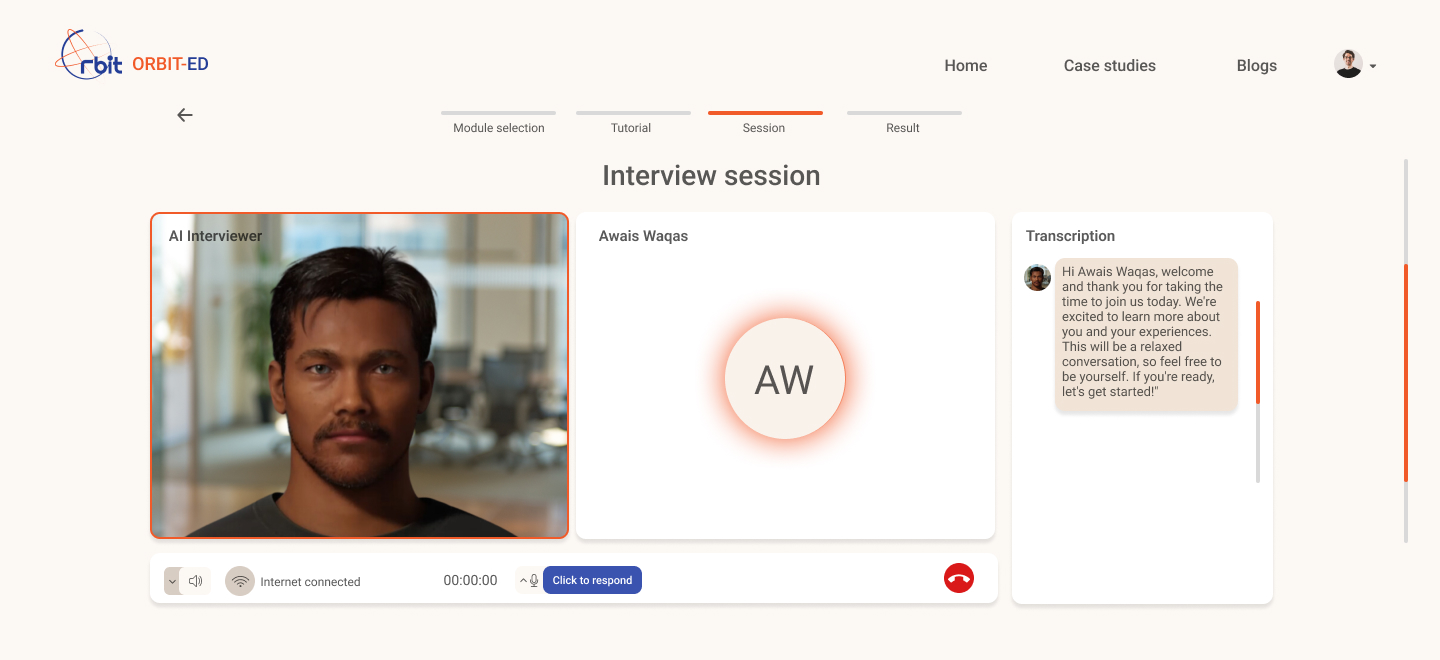Switch to the Tutorial step

[632, 127]
